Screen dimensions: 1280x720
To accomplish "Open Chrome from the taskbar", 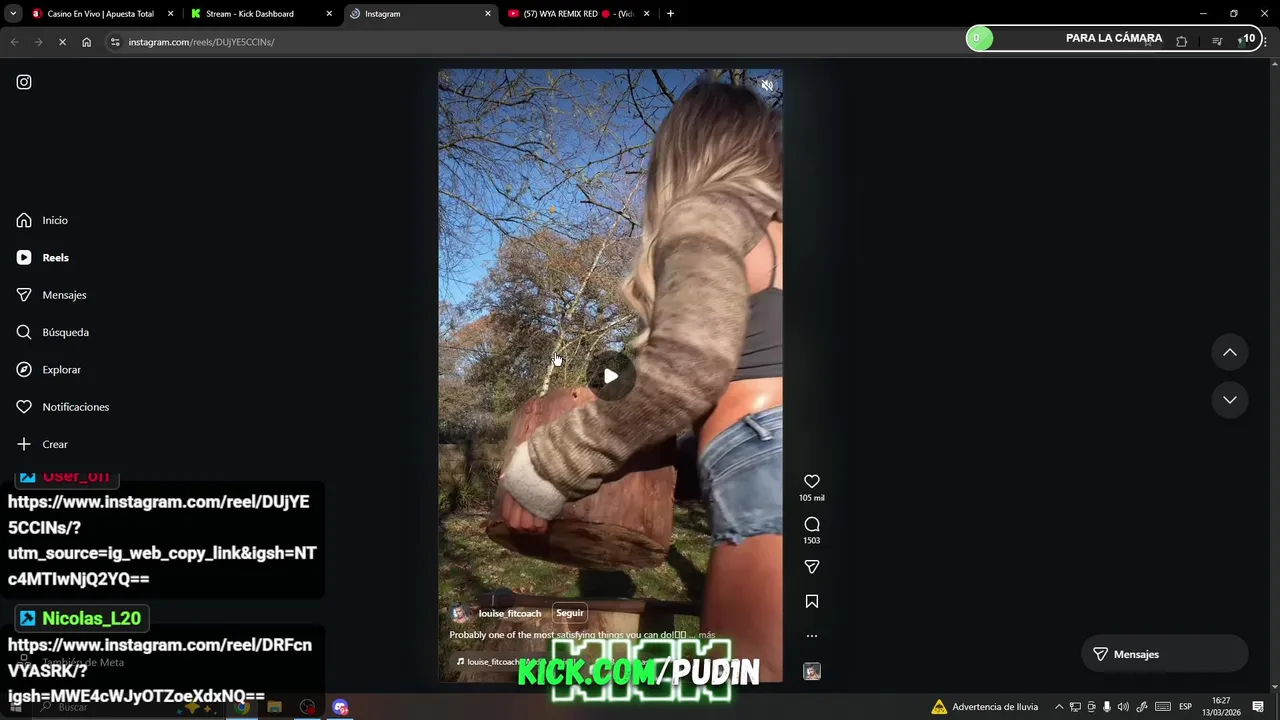I will tap(241, 707).
